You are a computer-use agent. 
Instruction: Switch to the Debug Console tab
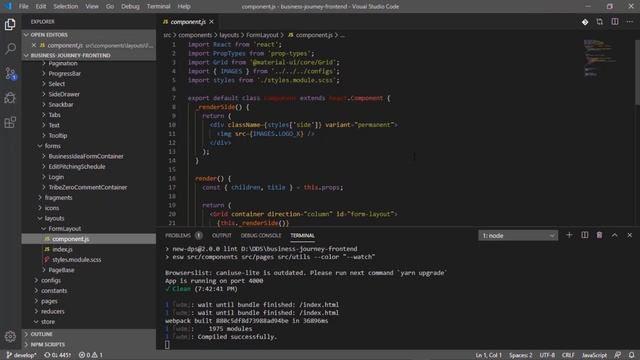point(261,236)
